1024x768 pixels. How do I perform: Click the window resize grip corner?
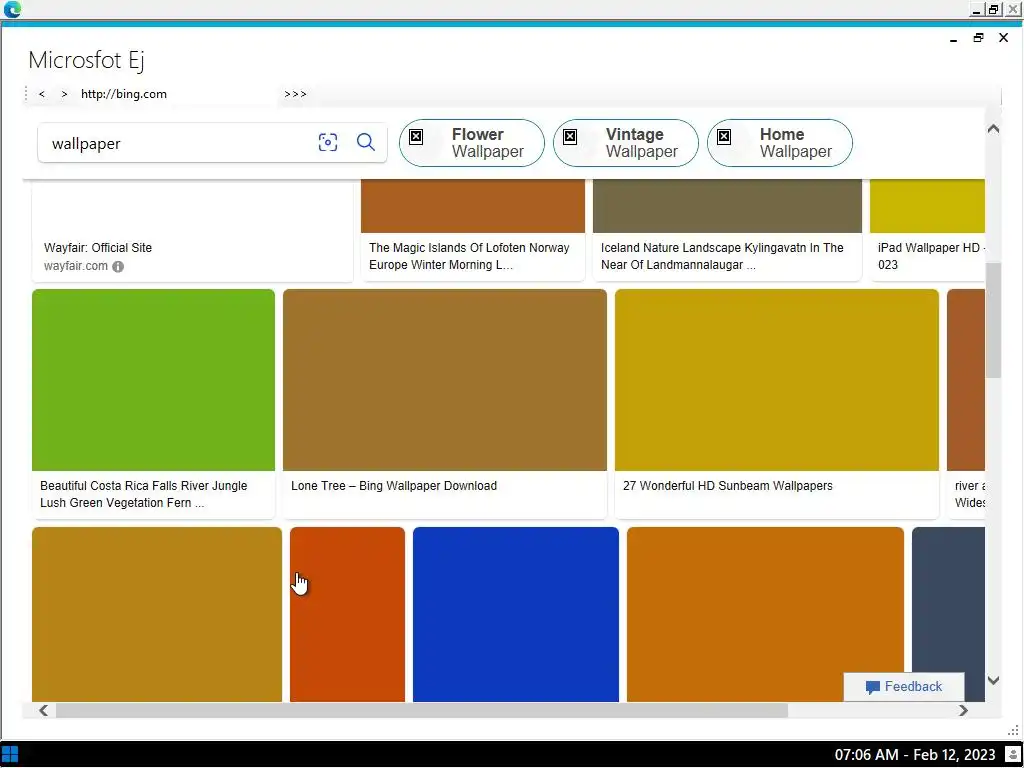click(x=1013, y=731)
